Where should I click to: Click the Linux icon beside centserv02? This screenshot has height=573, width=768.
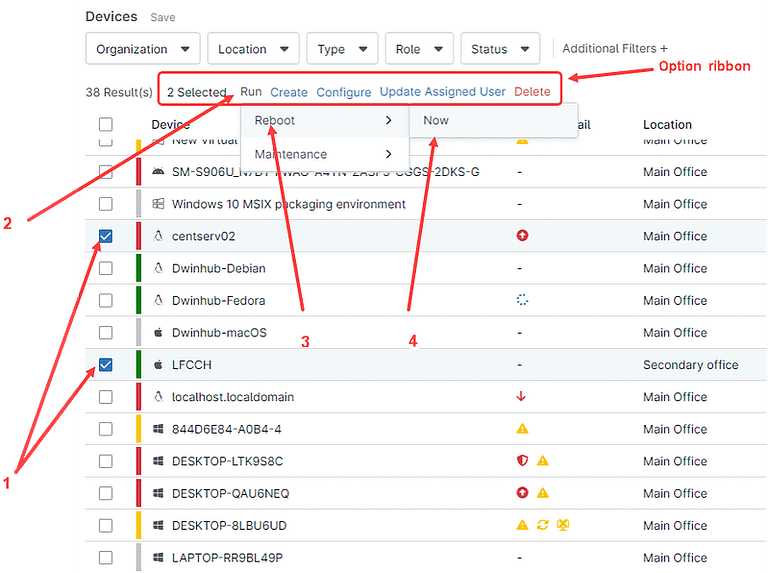pyautogui.click(x=158, y=237)
